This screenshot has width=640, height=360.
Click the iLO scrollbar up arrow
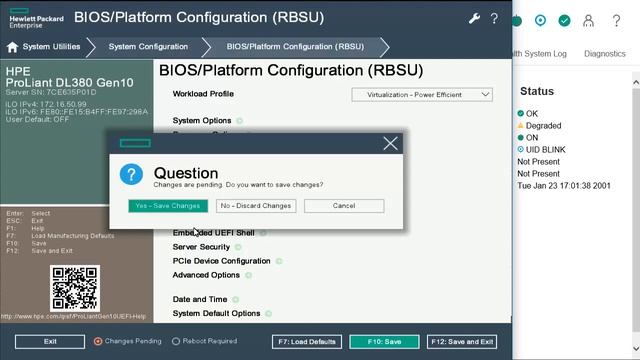point(636,82)
